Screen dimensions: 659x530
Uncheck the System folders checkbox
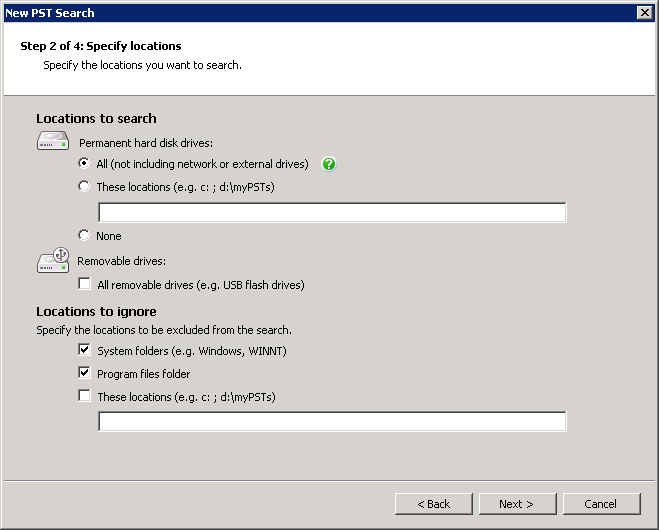84,351
